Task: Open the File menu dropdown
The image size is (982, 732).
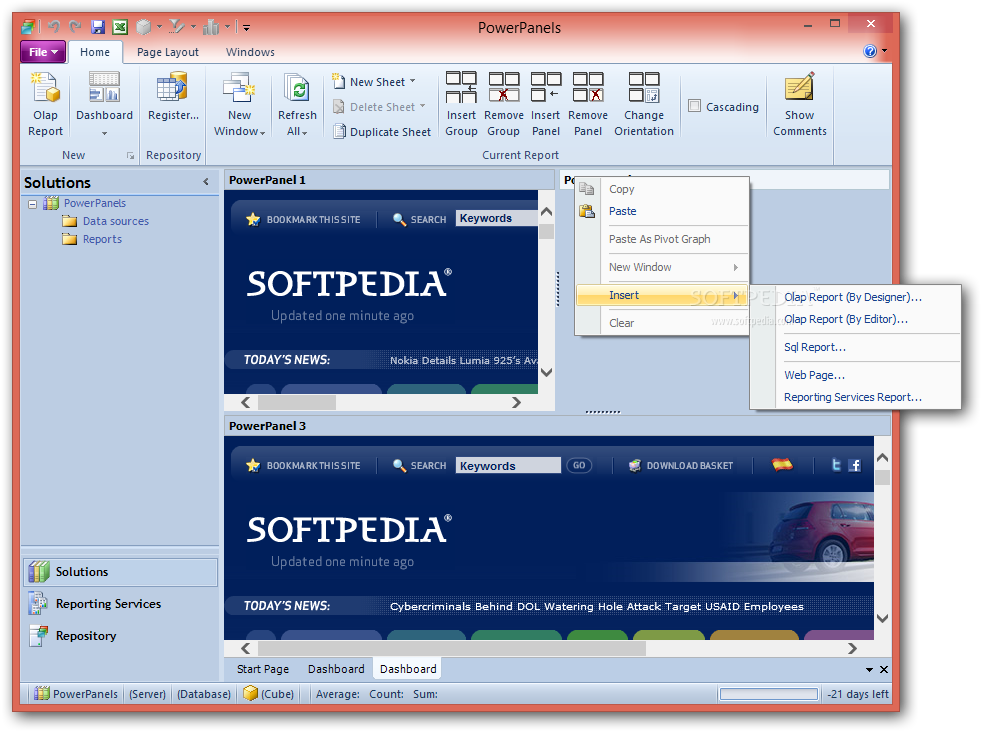Action: (x=43, y=52)
